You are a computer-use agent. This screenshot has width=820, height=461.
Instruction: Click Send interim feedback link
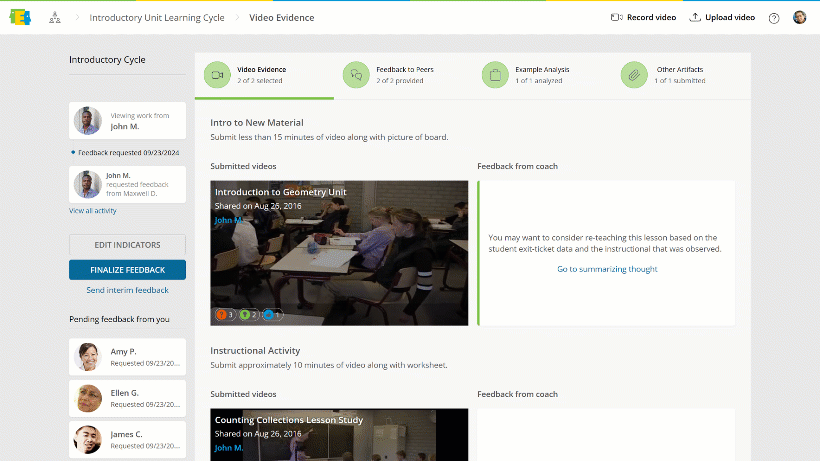tap(128, 290)
